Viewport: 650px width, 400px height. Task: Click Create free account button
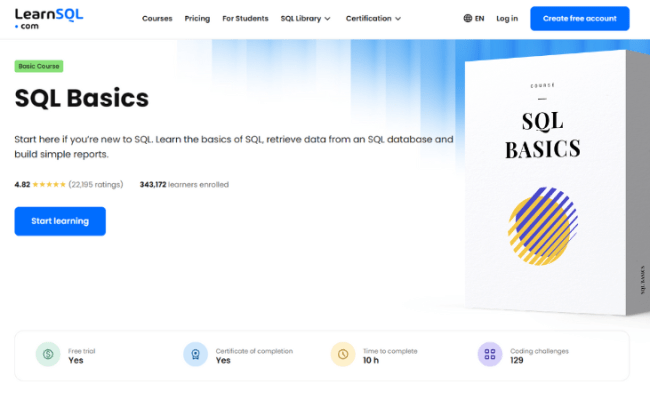coord(580,19)
